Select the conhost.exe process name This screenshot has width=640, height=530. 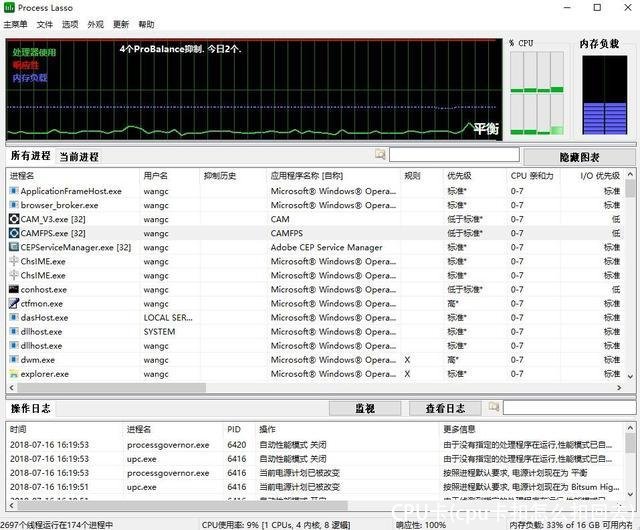[x=44, y=289]
